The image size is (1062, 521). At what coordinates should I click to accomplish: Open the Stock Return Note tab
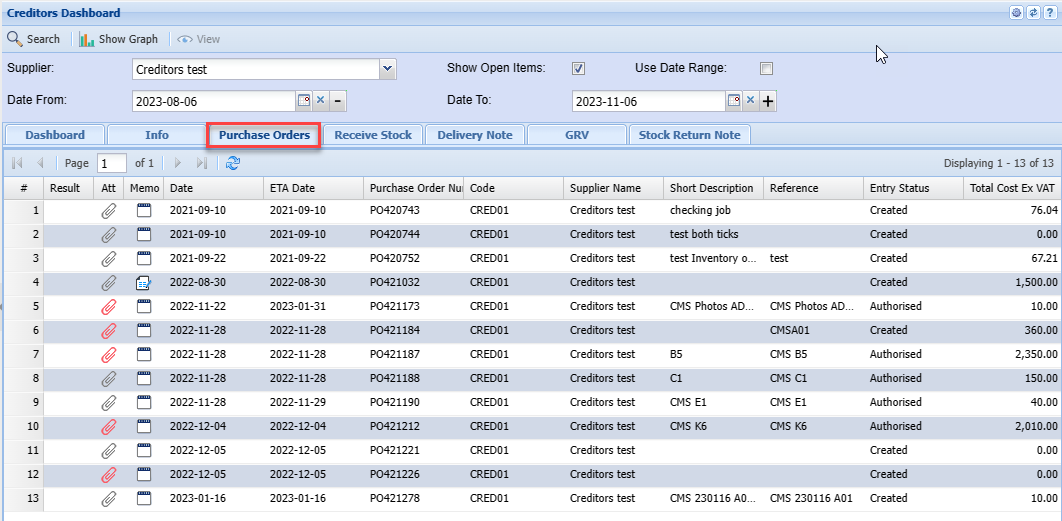[689, 135]
